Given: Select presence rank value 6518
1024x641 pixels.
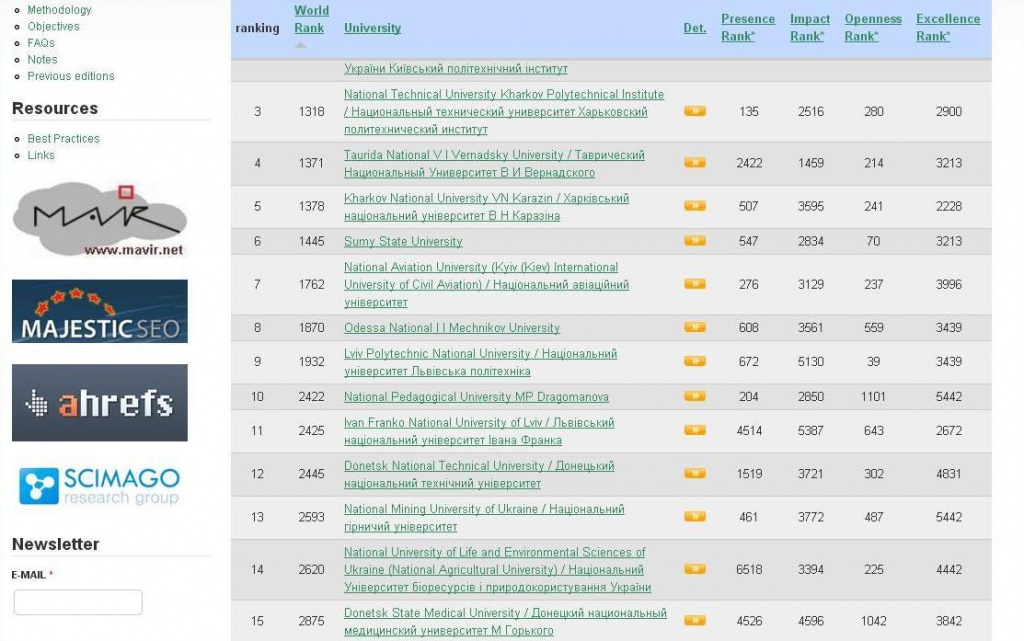Looking at the screenshot, I should tap(749, 569).
